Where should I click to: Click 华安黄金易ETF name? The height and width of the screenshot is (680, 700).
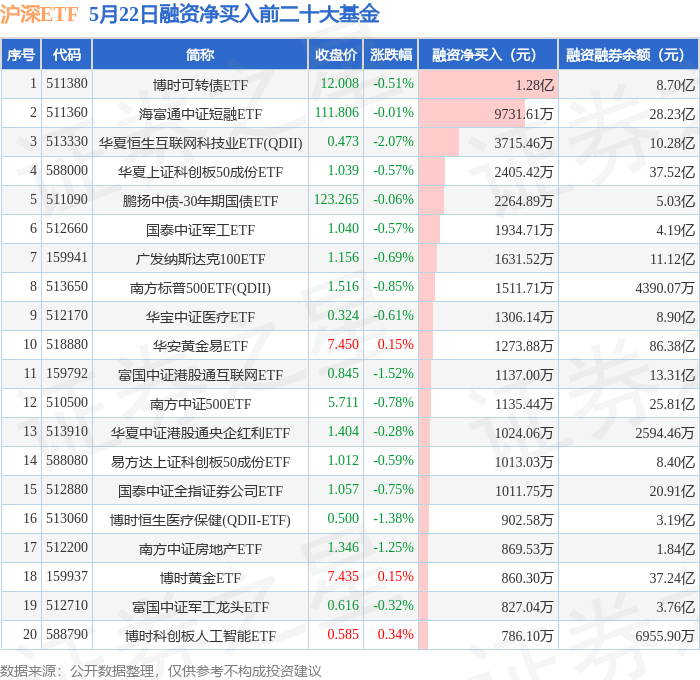coord(200,346)
